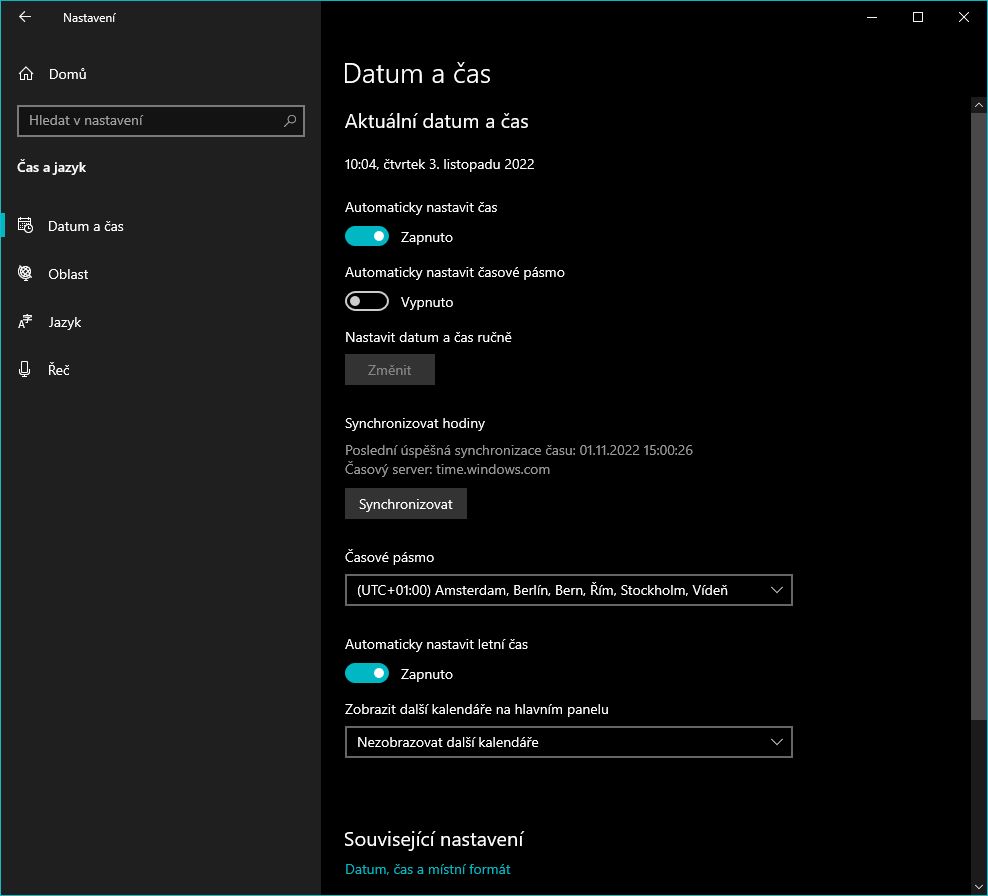Click the Řeč microphone icon
This screenshot has width=988, height=896.
click(x=26, y=370)
